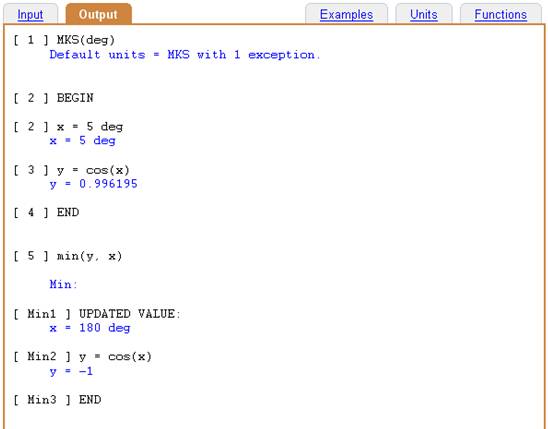Click the Min3 END line

[x=57, y=400]
